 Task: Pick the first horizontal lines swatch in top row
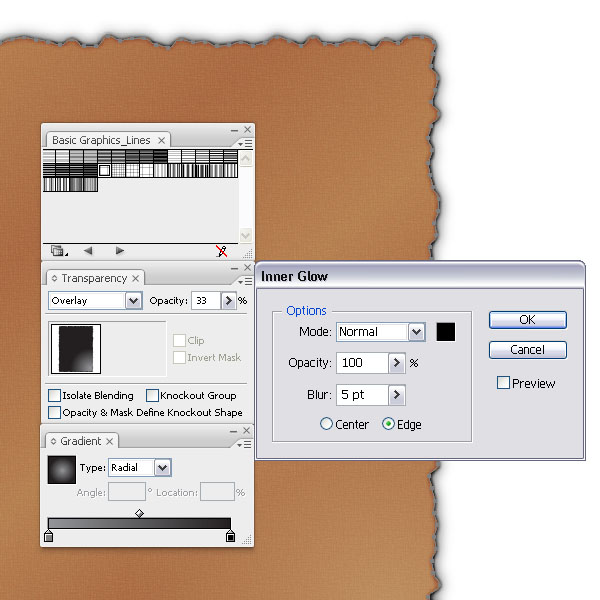tap(49, 157)
